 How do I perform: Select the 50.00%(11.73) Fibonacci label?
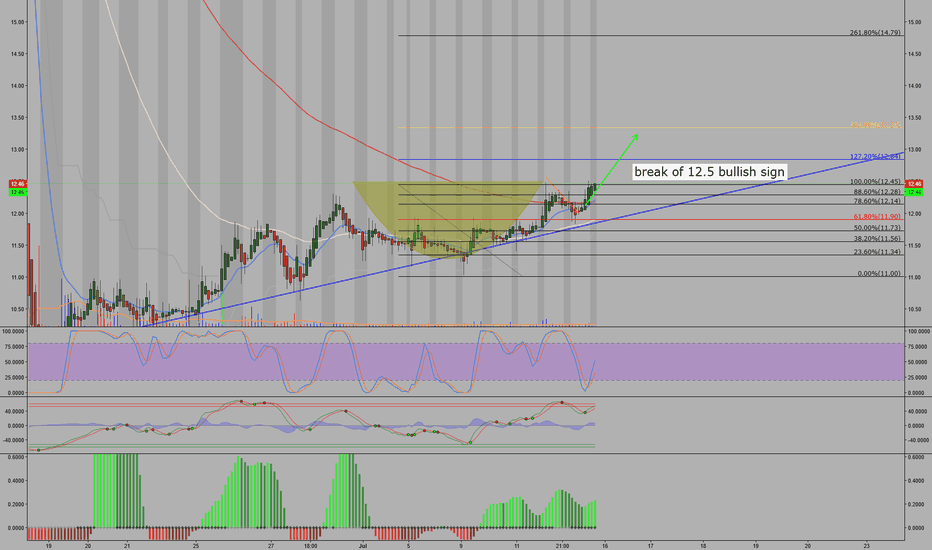pyautogui.click(x=877, y=228)
